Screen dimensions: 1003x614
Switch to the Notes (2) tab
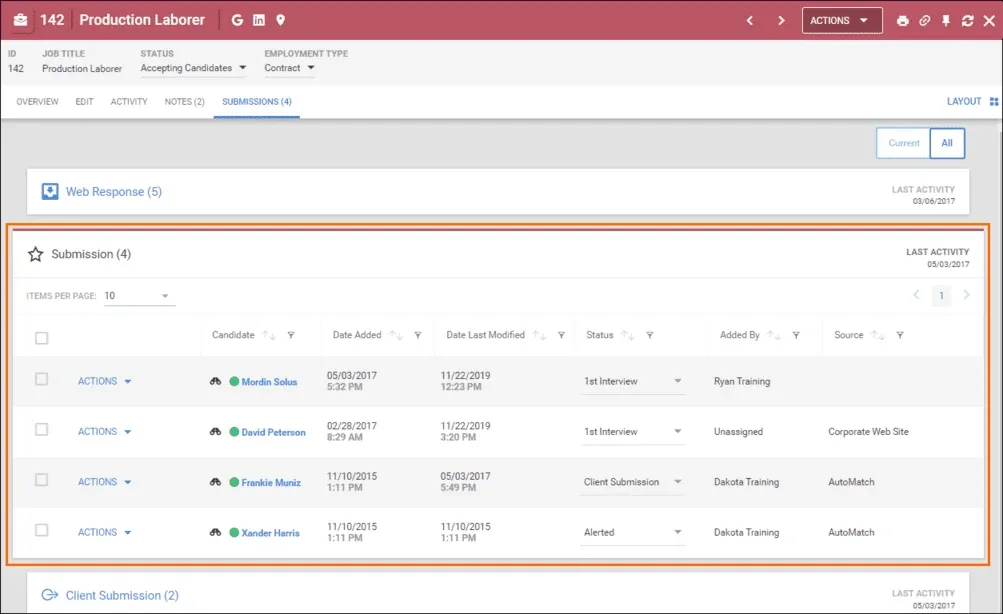click(184, 102)
